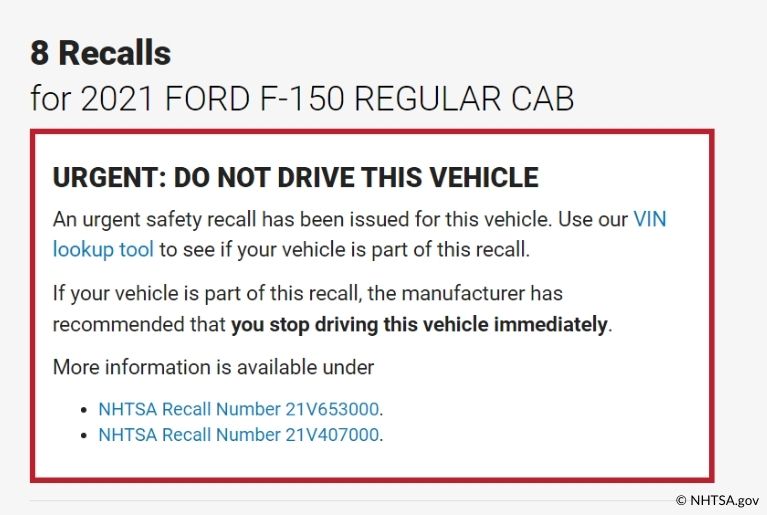Click 'More information is available under' text
The height and width of the screenshot is (515, 767).
pos(213,367)
